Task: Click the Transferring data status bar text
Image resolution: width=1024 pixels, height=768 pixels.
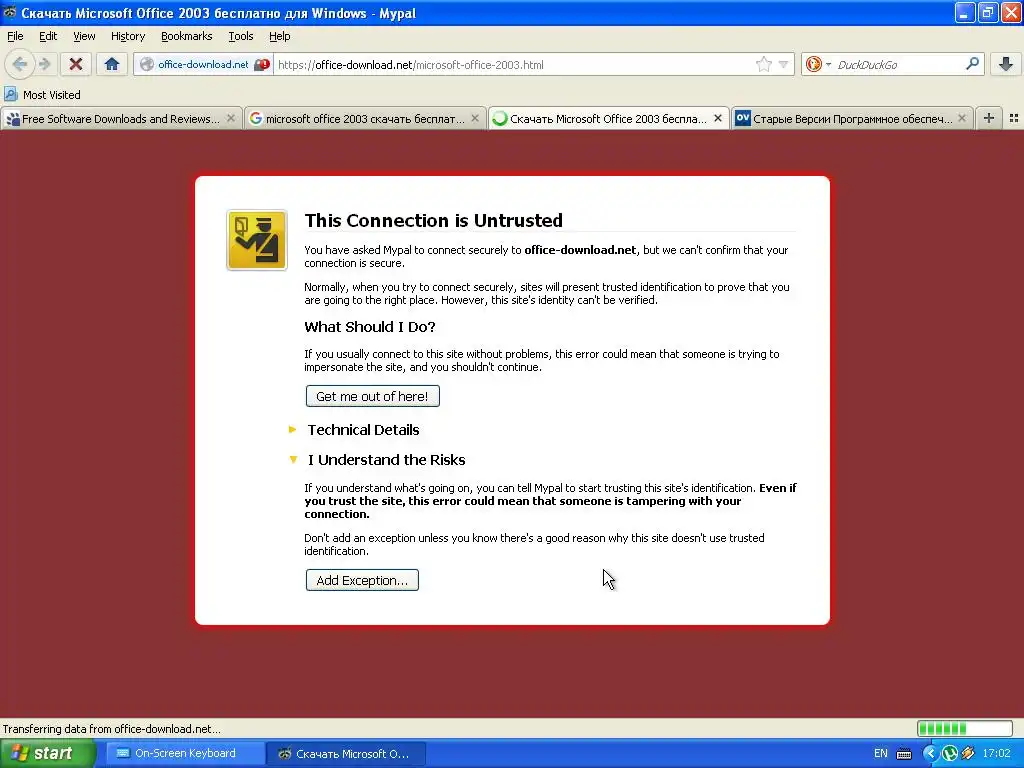Action: tap(112, 729)
